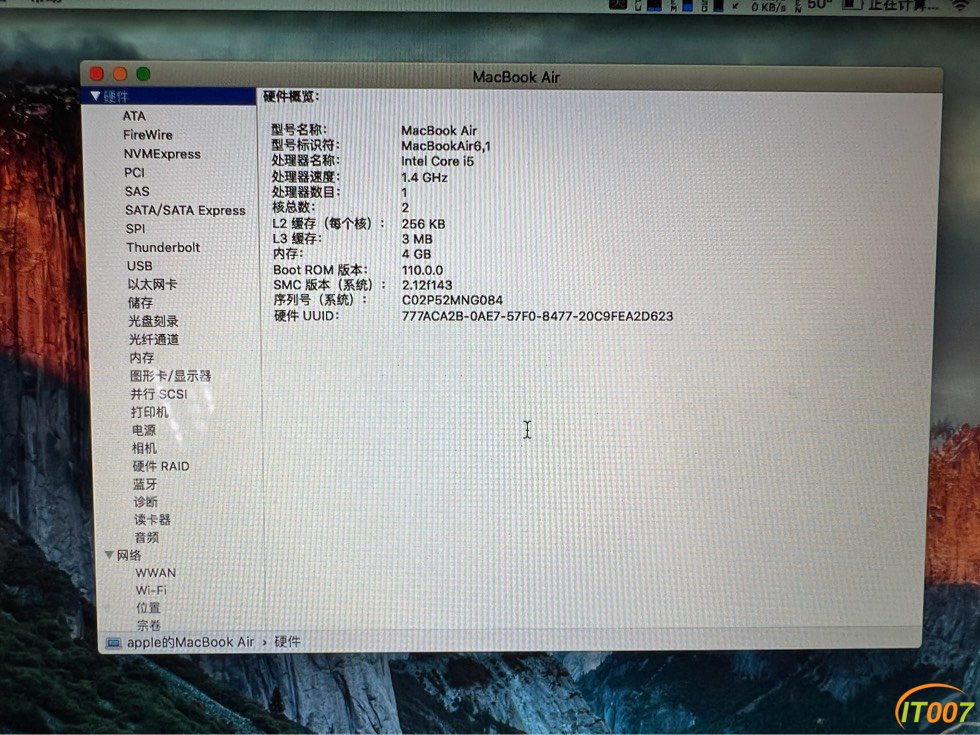The width and height of the screenshot is (980, 735).
Task: Open 储存 storage entry
Action: click(x=141, y=302)
